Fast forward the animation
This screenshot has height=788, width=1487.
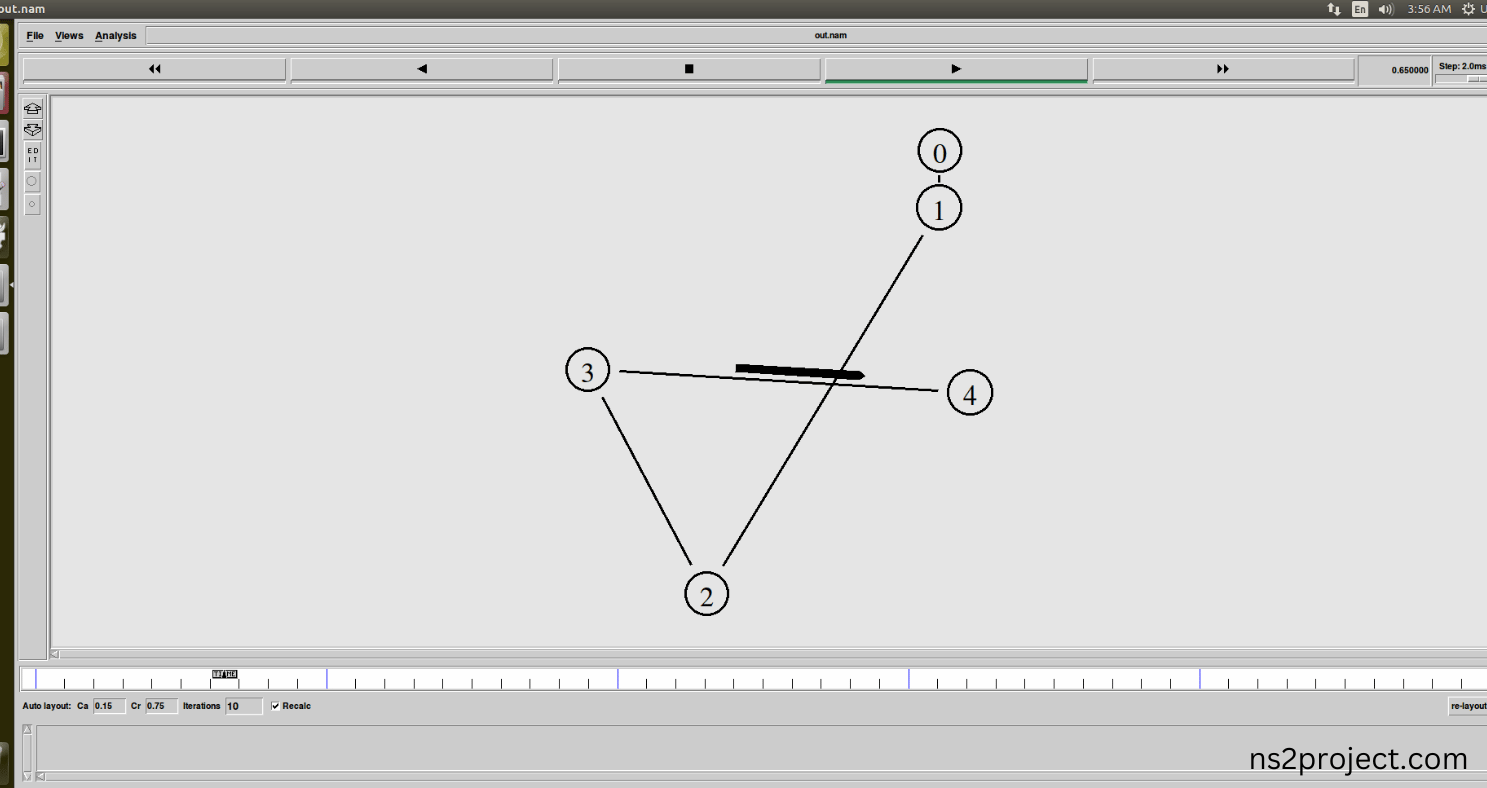pyautogui.click(x=1223, y=69)
